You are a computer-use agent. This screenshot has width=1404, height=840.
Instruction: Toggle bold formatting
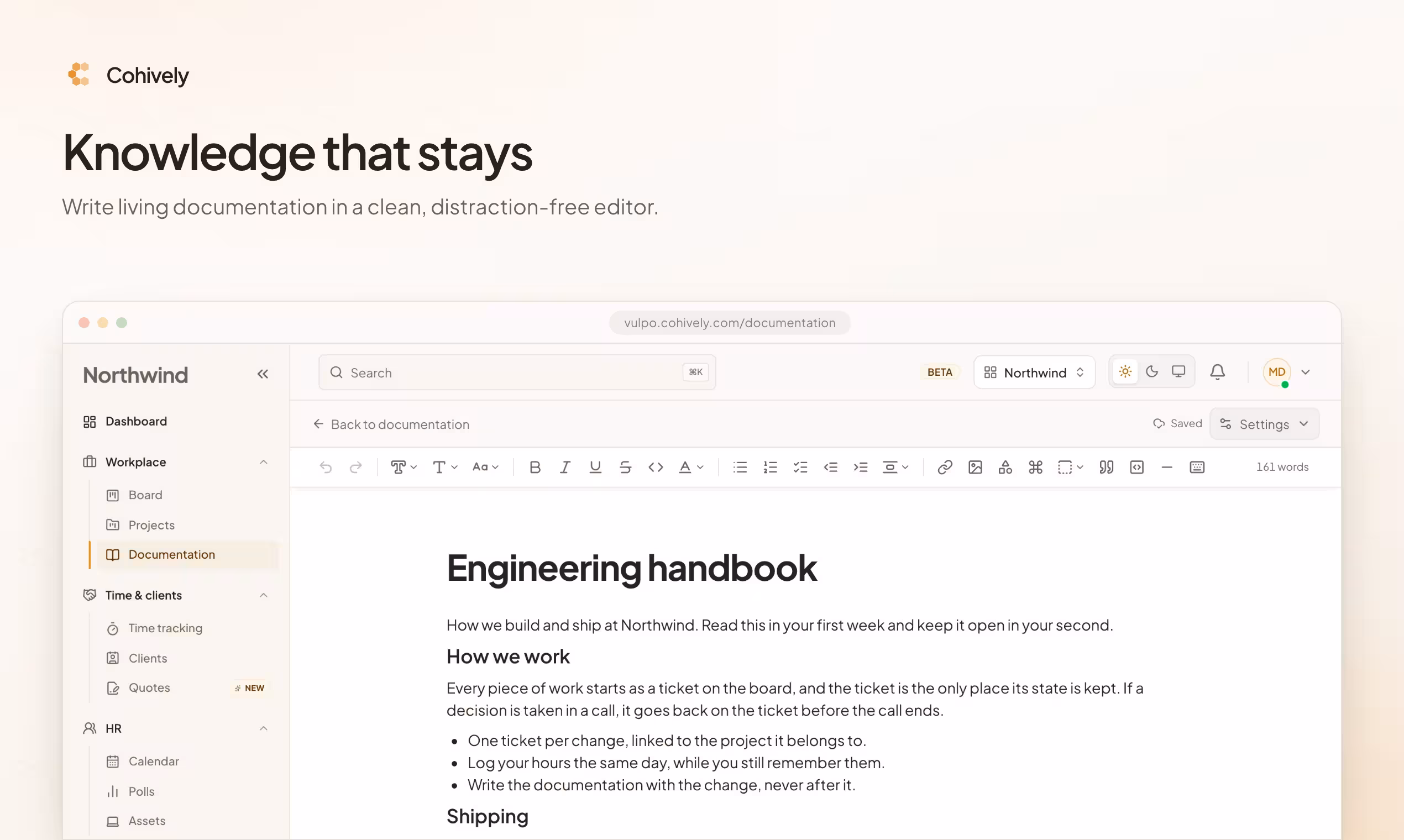coord(535,467)
